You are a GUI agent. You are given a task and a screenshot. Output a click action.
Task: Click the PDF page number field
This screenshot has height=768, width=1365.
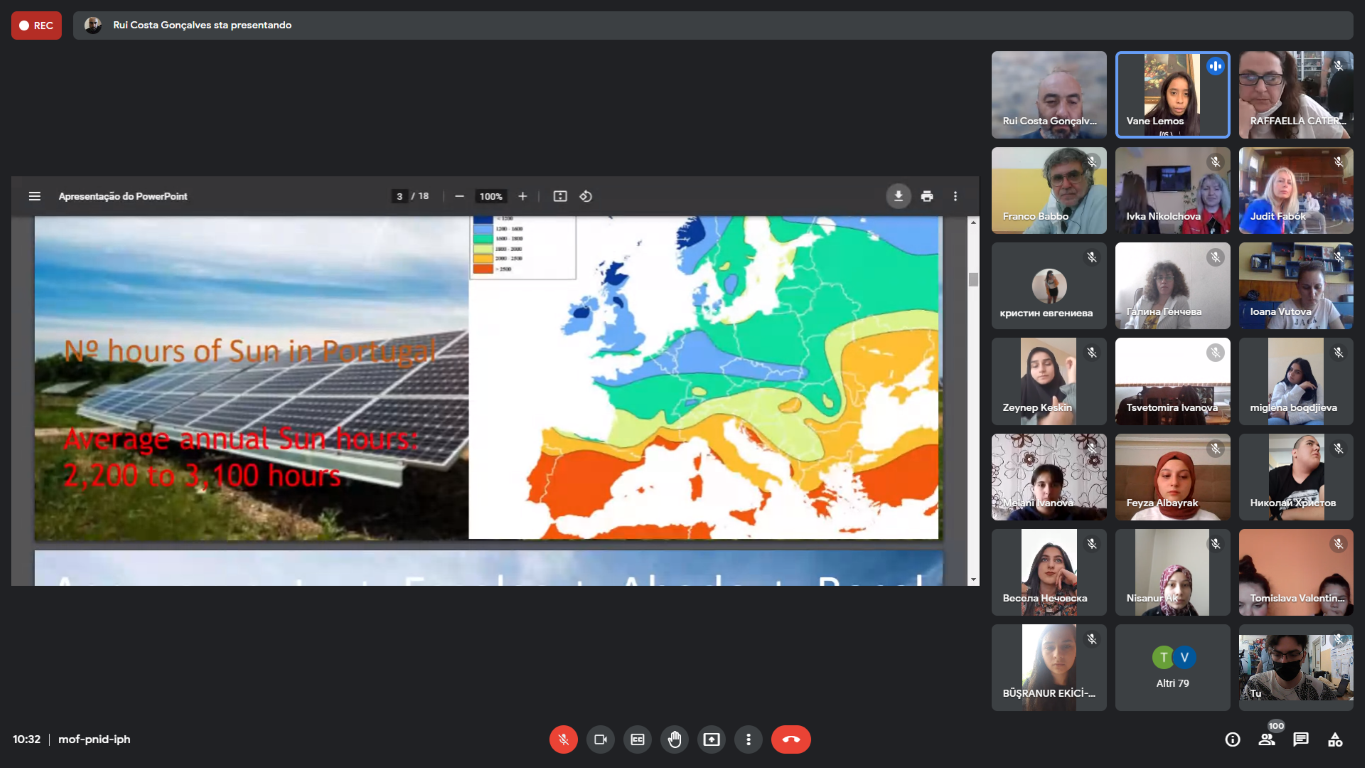coord(399,196)
